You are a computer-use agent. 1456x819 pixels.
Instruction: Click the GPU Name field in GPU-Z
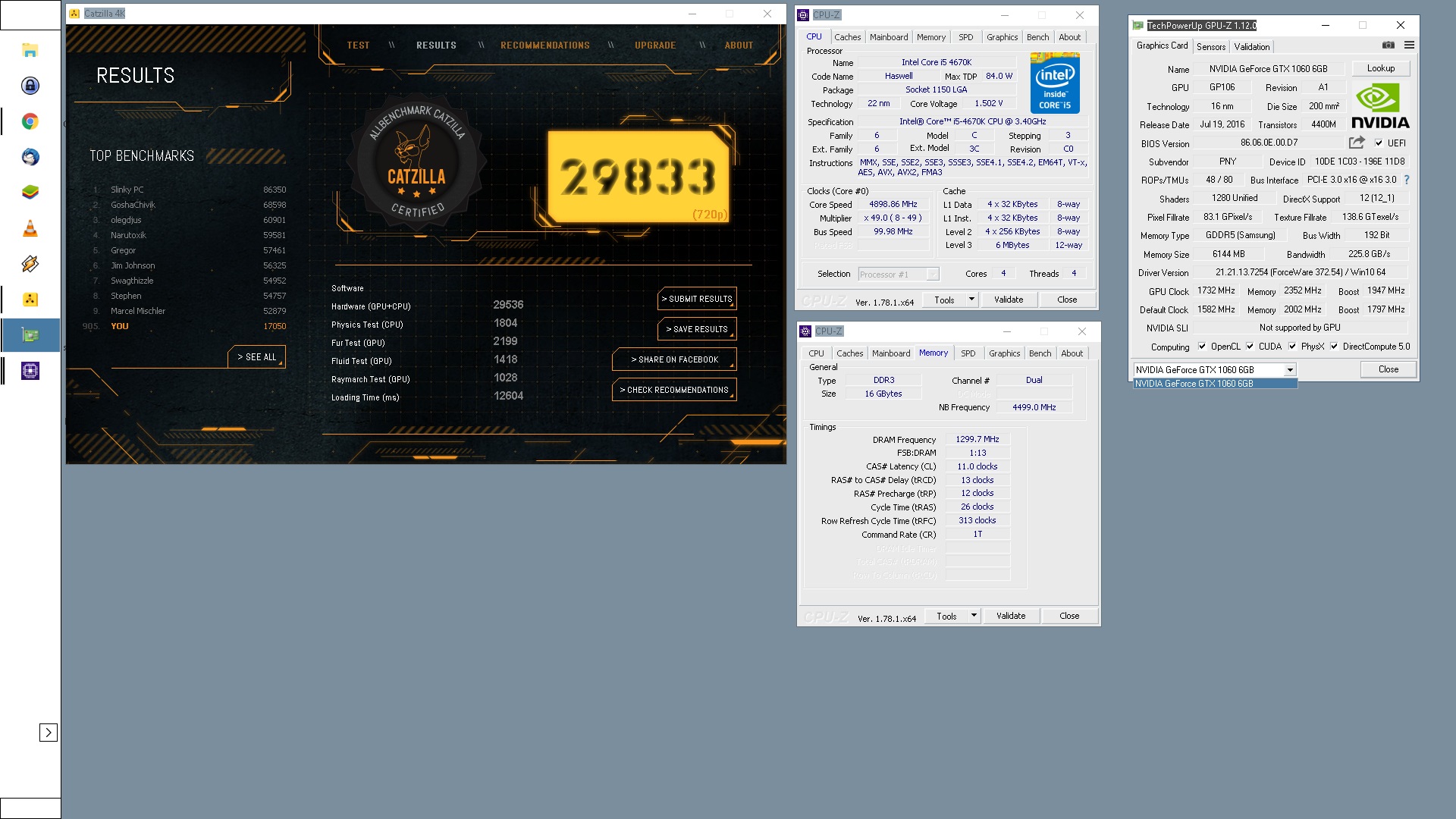tap(1268, 69)
